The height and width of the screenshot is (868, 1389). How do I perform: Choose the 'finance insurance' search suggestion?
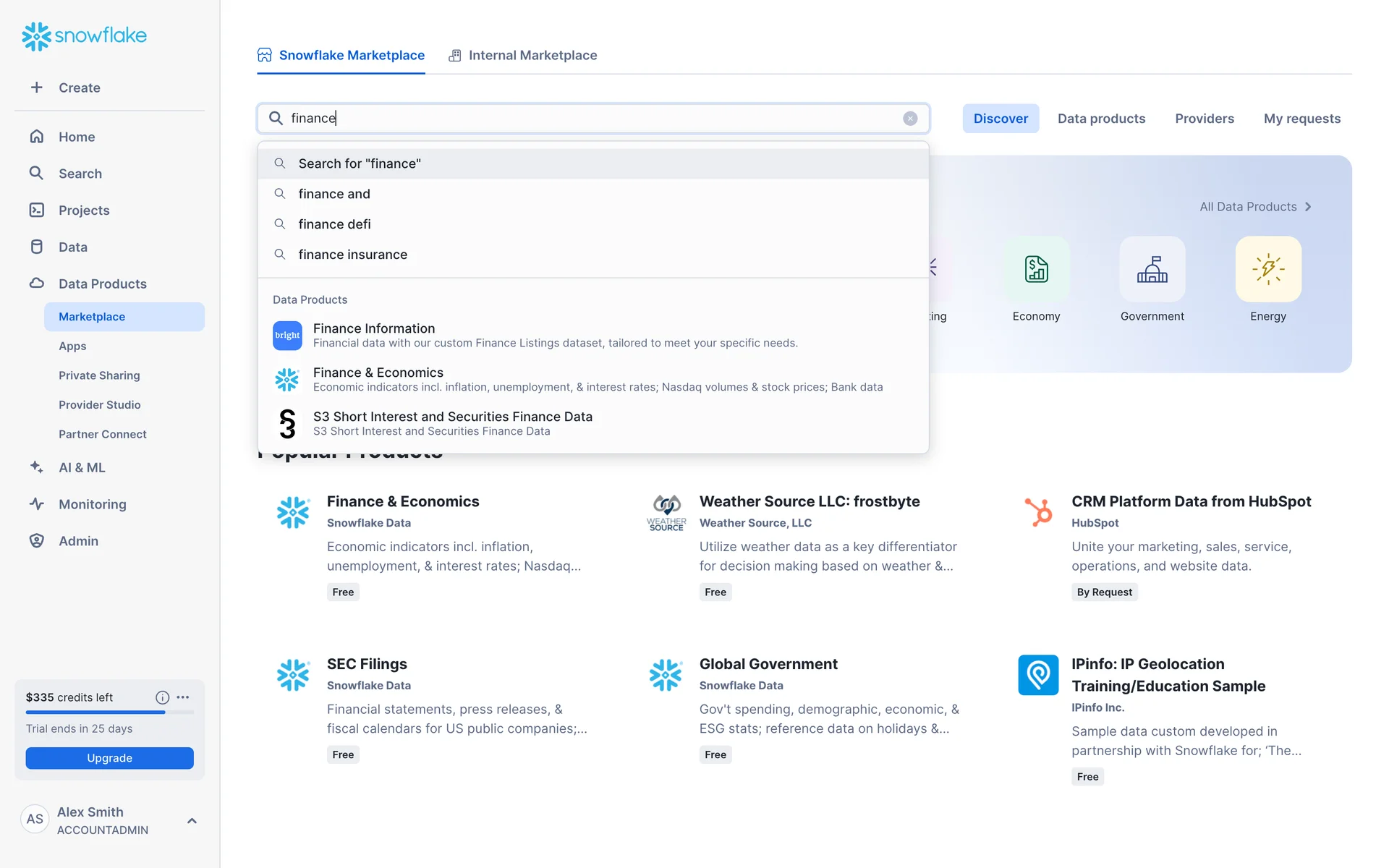click(352, 255)
